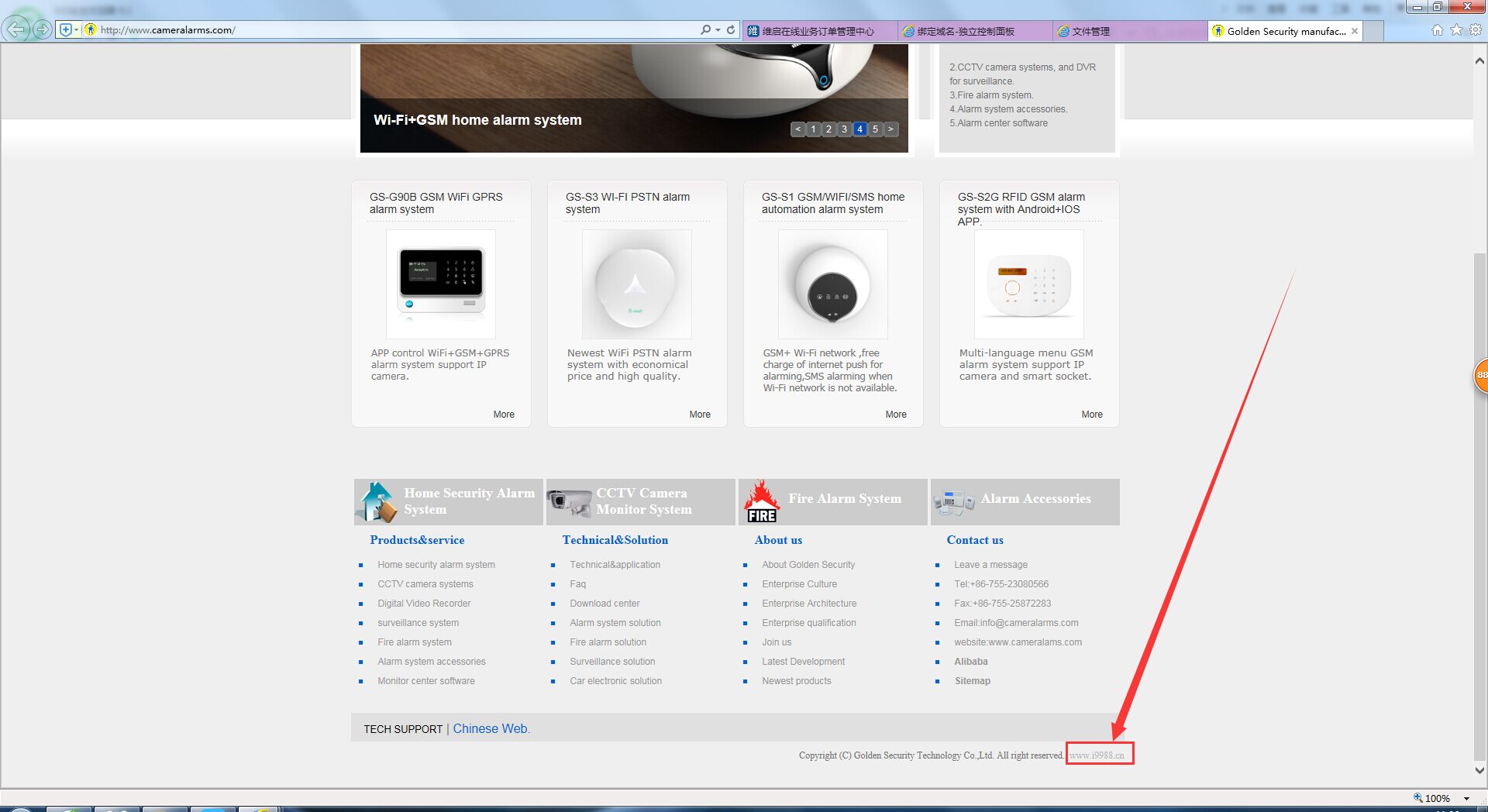Open the browser Home icon

pos(1437,29)
